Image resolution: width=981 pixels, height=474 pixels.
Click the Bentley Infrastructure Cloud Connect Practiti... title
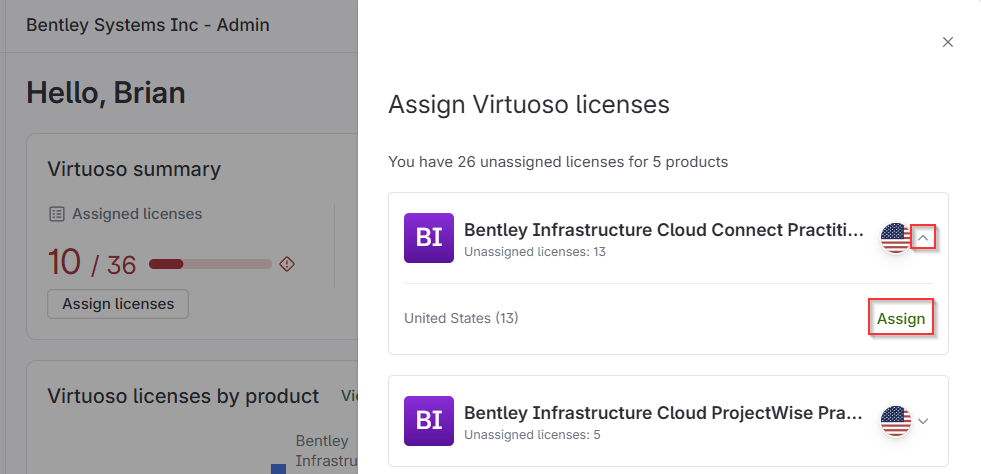664,230
